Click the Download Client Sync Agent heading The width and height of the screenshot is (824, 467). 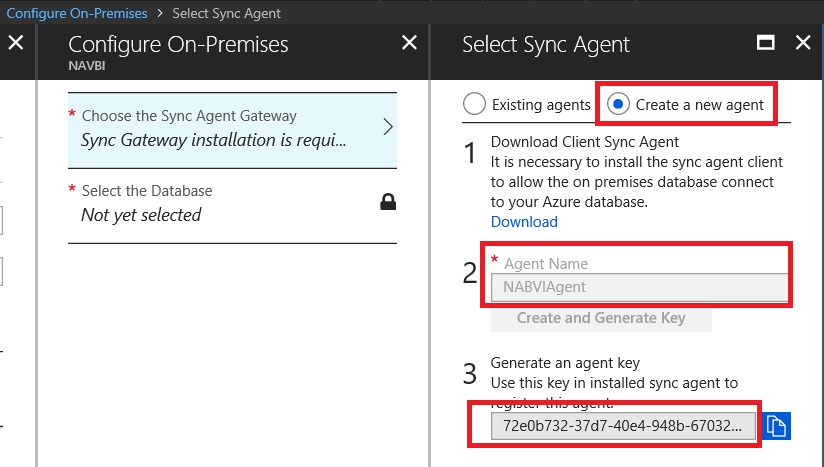pos(584,142)
